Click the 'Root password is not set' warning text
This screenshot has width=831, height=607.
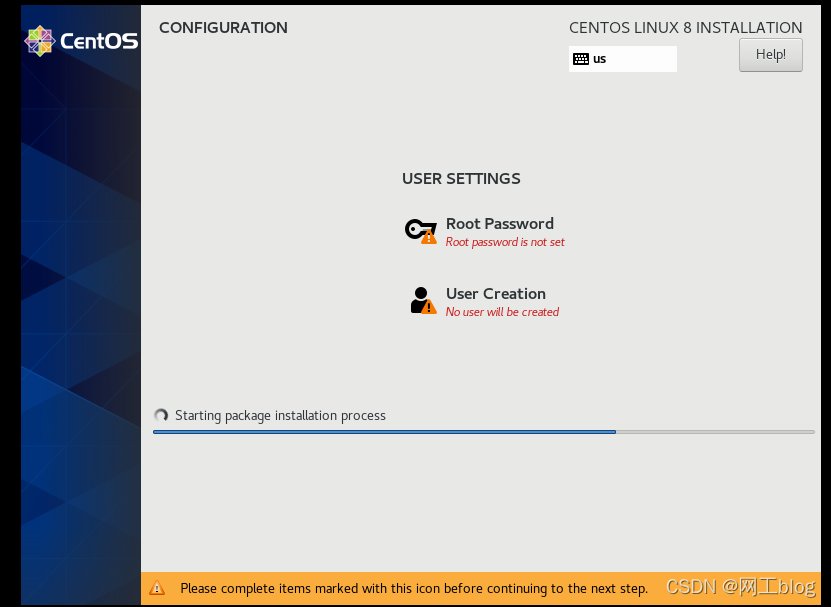[x=505, y=242]
